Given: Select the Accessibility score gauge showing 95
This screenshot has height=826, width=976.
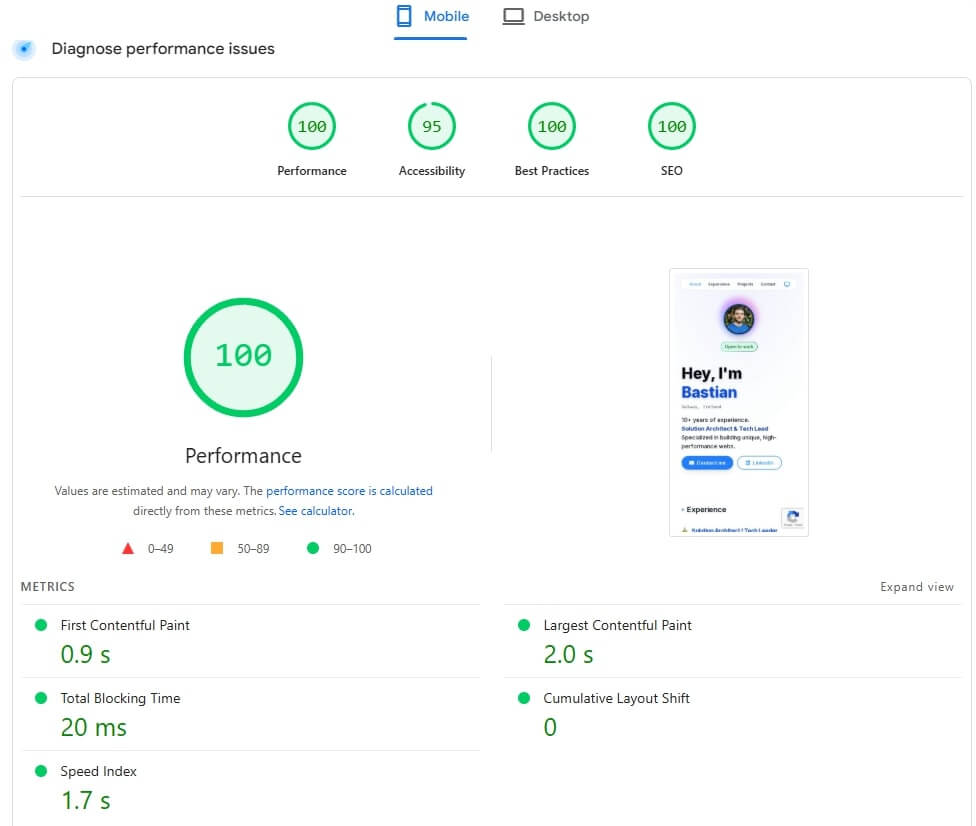Looking at the screenshot, I should point(431,126).
